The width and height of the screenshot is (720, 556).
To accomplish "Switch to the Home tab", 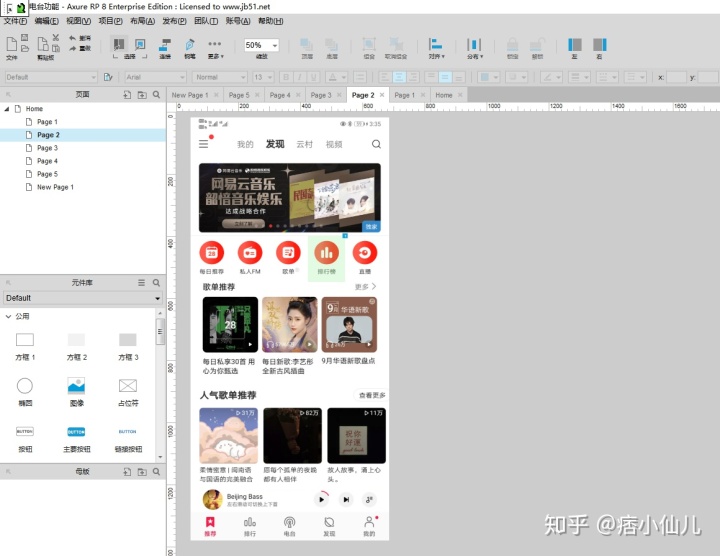I will [x=444, y=95].
